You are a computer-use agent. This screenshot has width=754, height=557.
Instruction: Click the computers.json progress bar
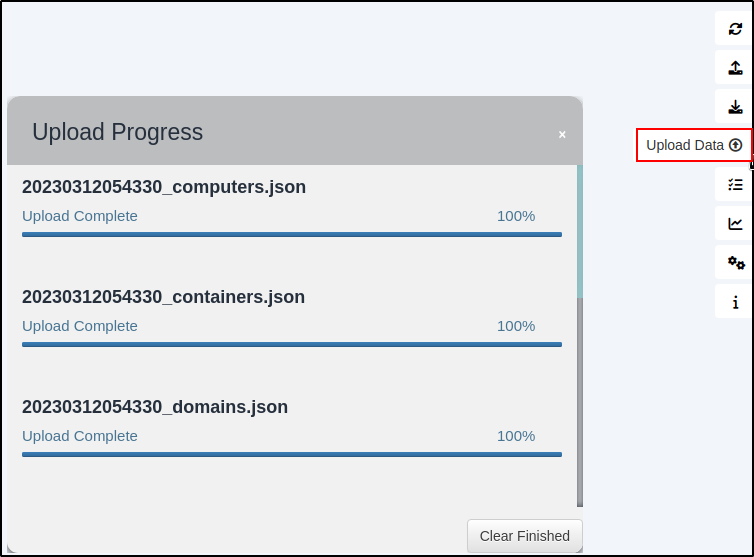click(x=292, y=235)
